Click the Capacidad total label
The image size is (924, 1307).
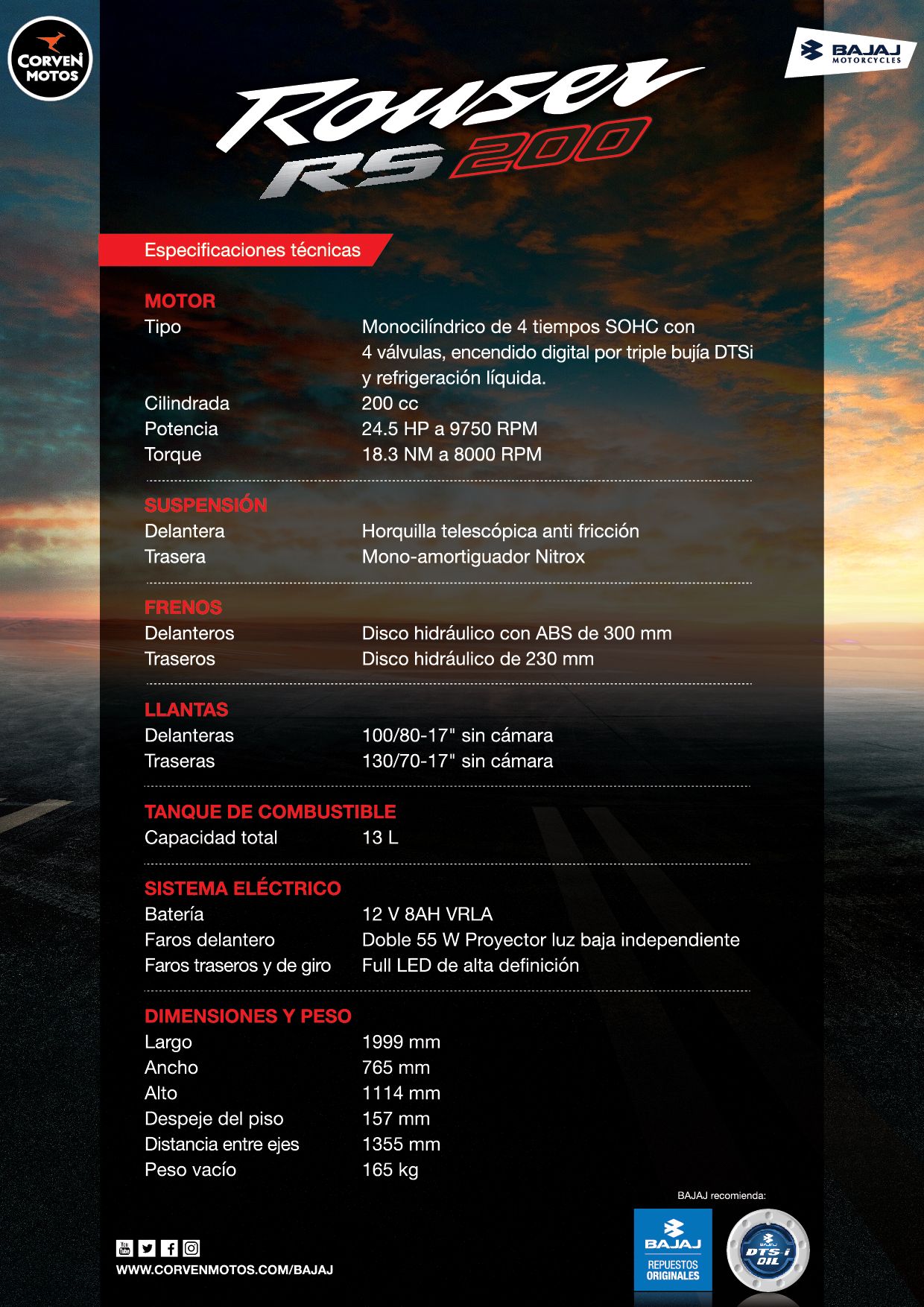click(x=211, y=838)
